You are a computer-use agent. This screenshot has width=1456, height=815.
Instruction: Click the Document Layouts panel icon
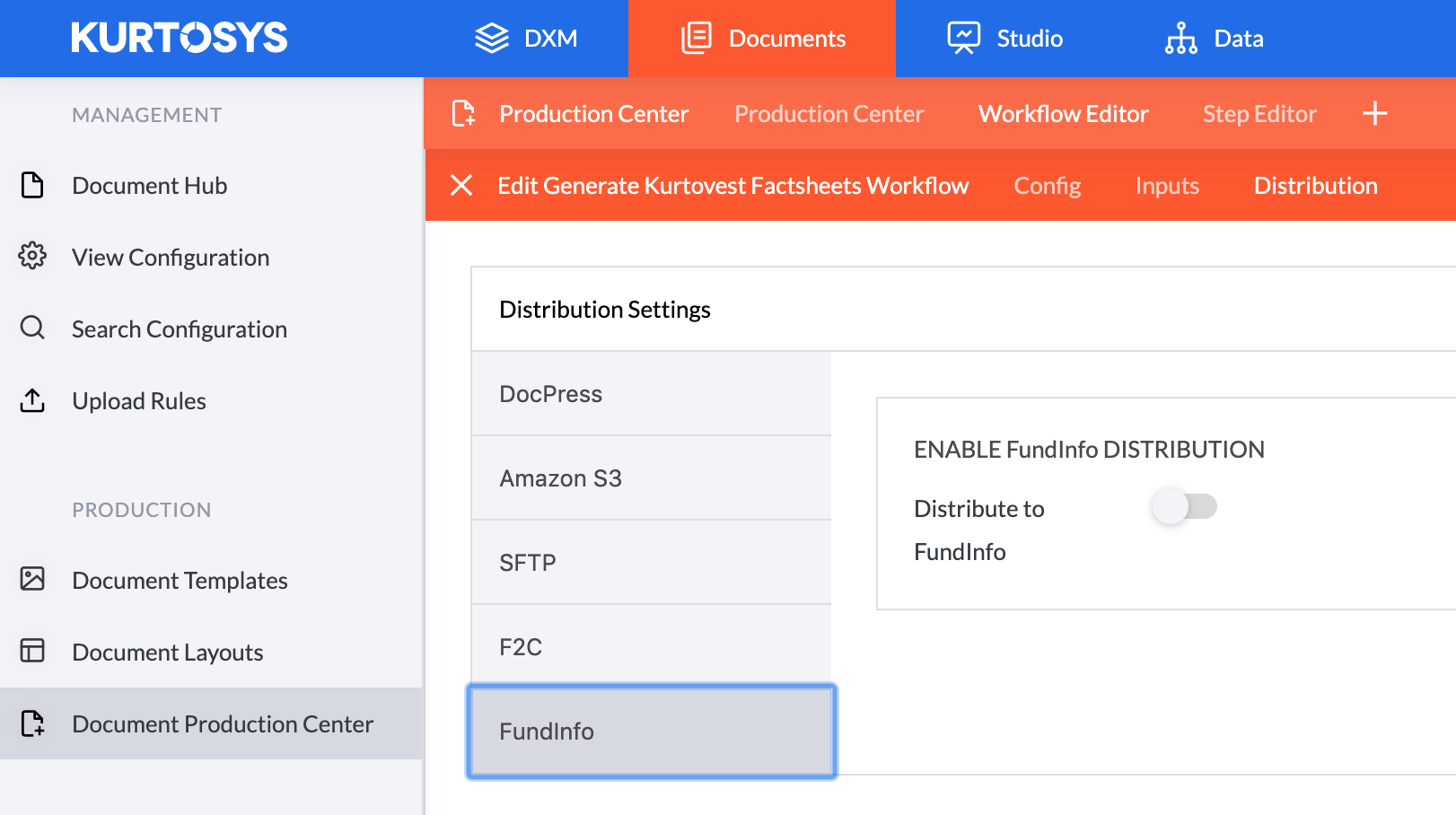click(x=32, y=652)
